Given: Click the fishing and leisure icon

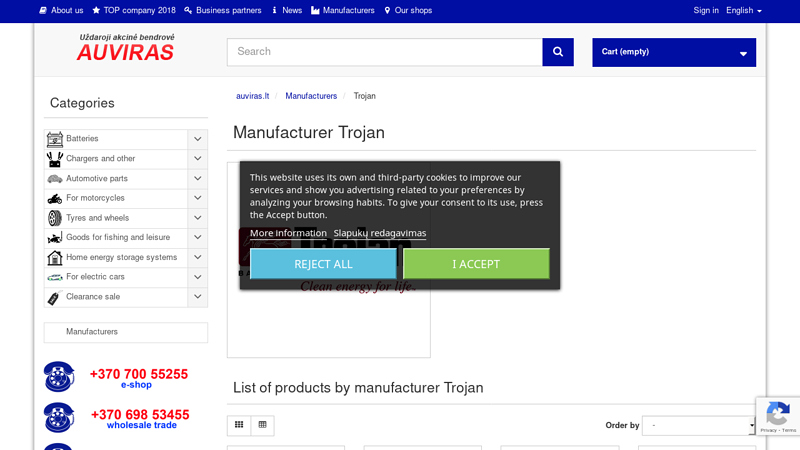Looking at the screenshot, I should pos(55,238).
